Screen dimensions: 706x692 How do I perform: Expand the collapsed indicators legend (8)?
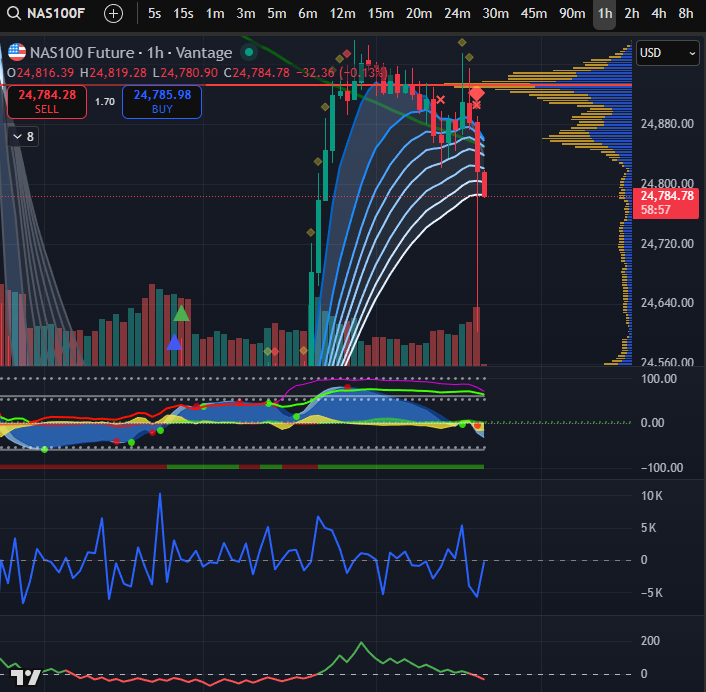(23, 136)
